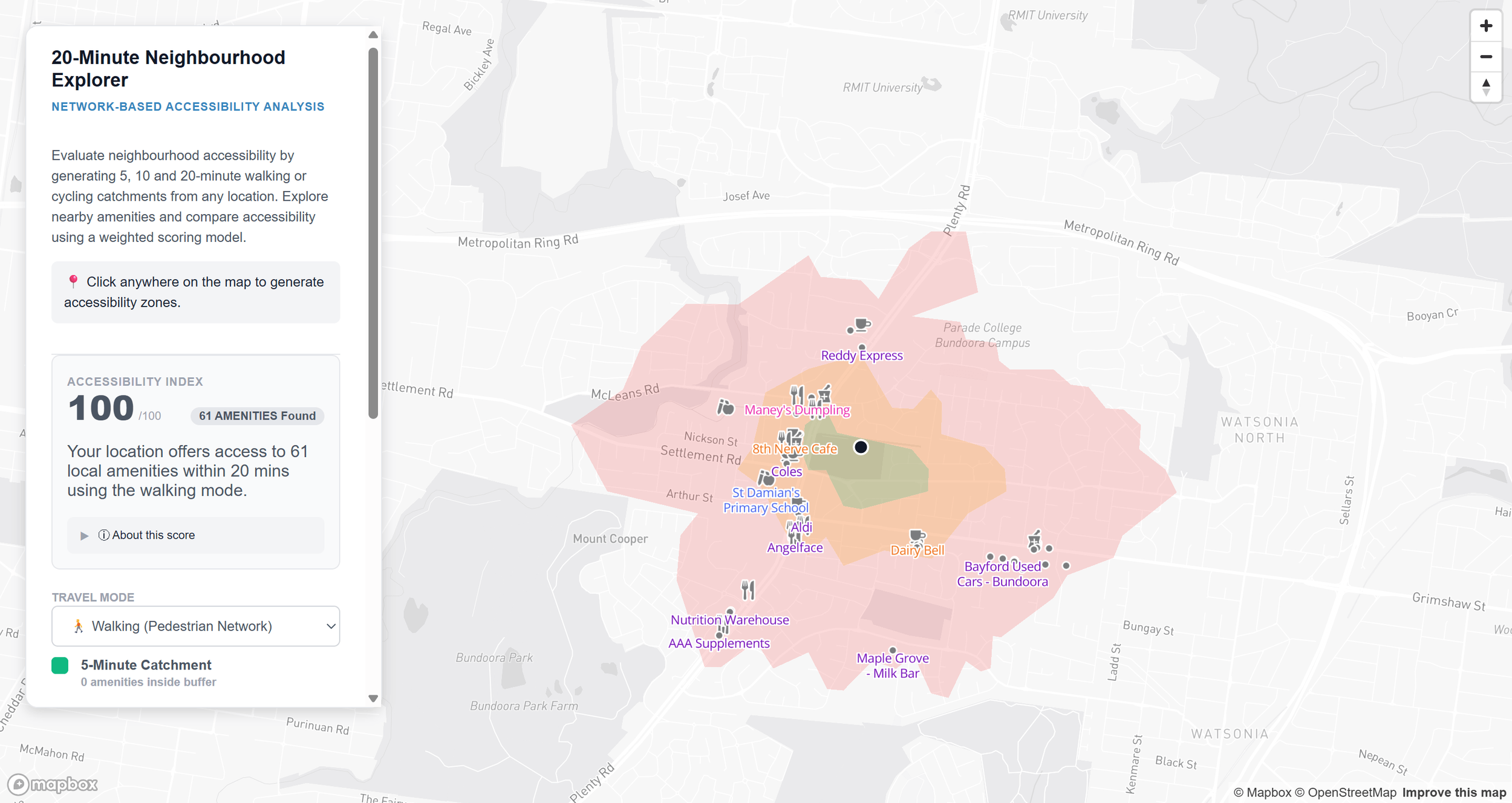Click the Mount Cooper map label

610,539
